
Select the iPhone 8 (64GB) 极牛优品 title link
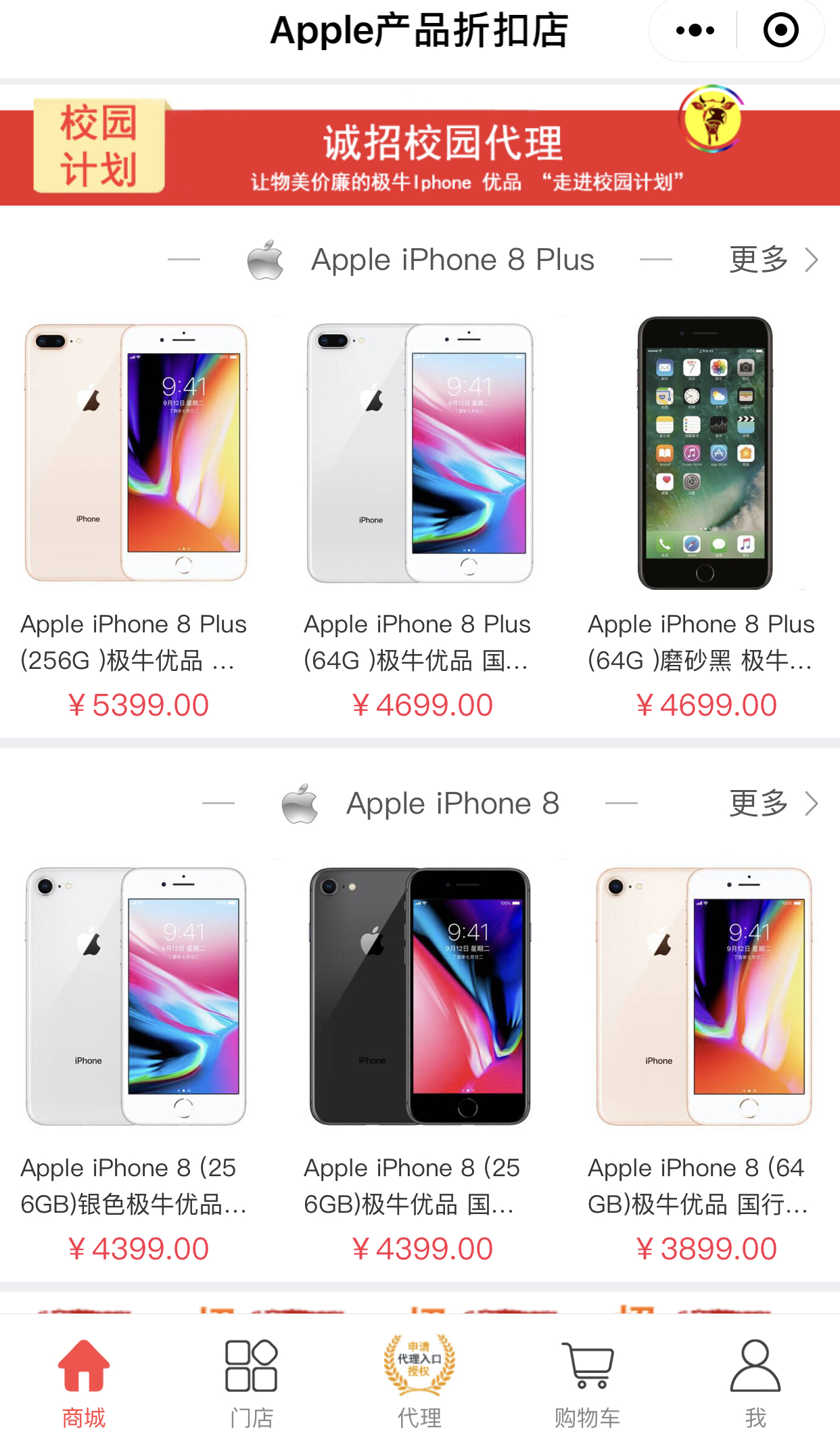pos(699,1186)
